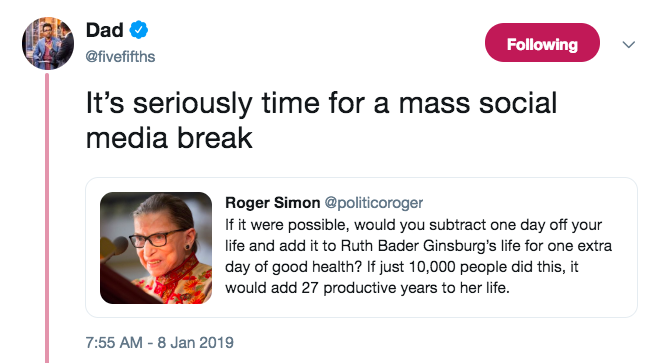The width and height of the screenshot is (663, 363).
Task: Toggle the Following button
Action: pyautogui.click(x=542, y=43)
